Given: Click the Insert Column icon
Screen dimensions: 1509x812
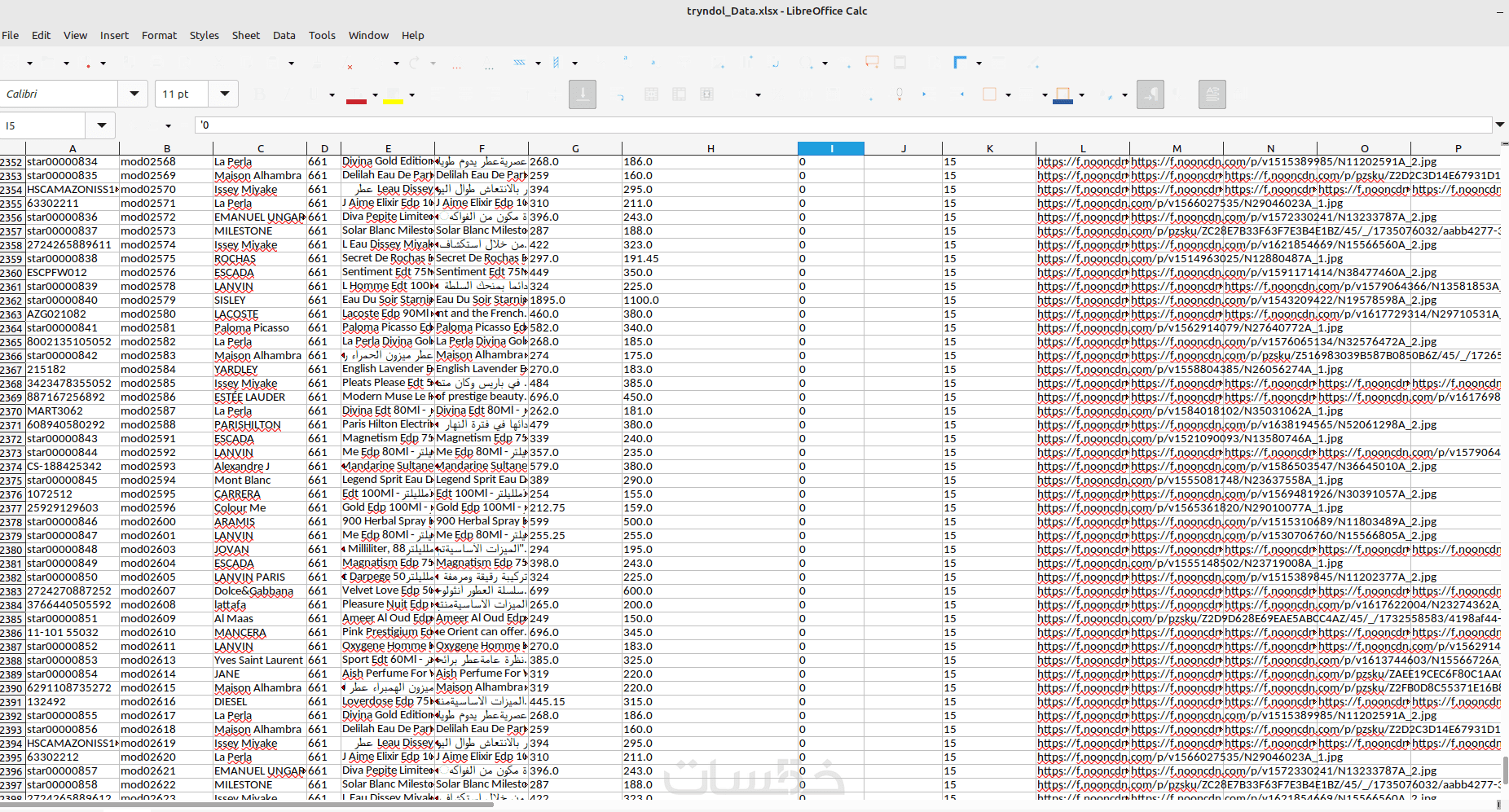Looking at the screenshot, I should coord(557,63).
